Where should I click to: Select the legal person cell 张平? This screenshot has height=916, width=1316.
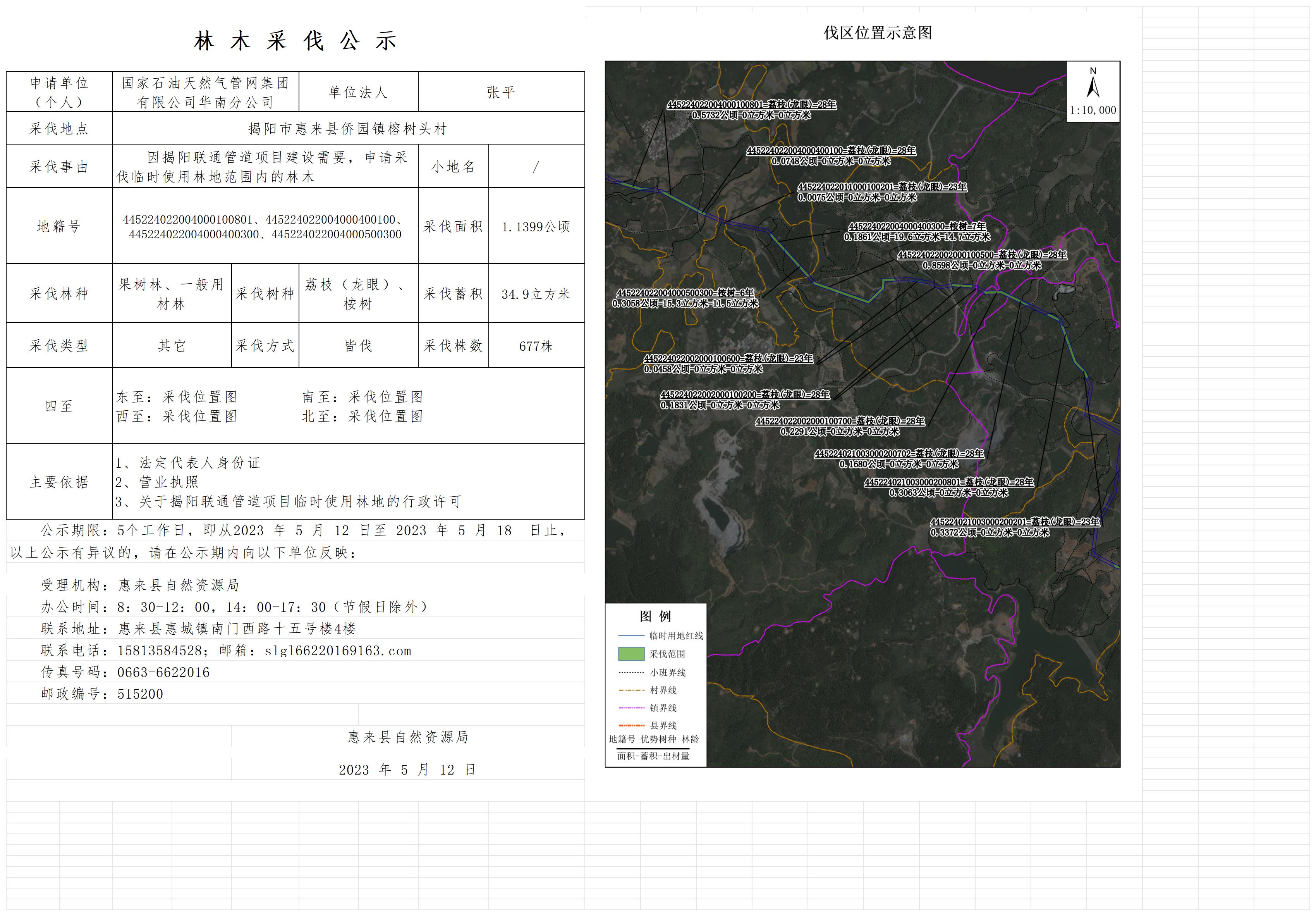(501, 92)
